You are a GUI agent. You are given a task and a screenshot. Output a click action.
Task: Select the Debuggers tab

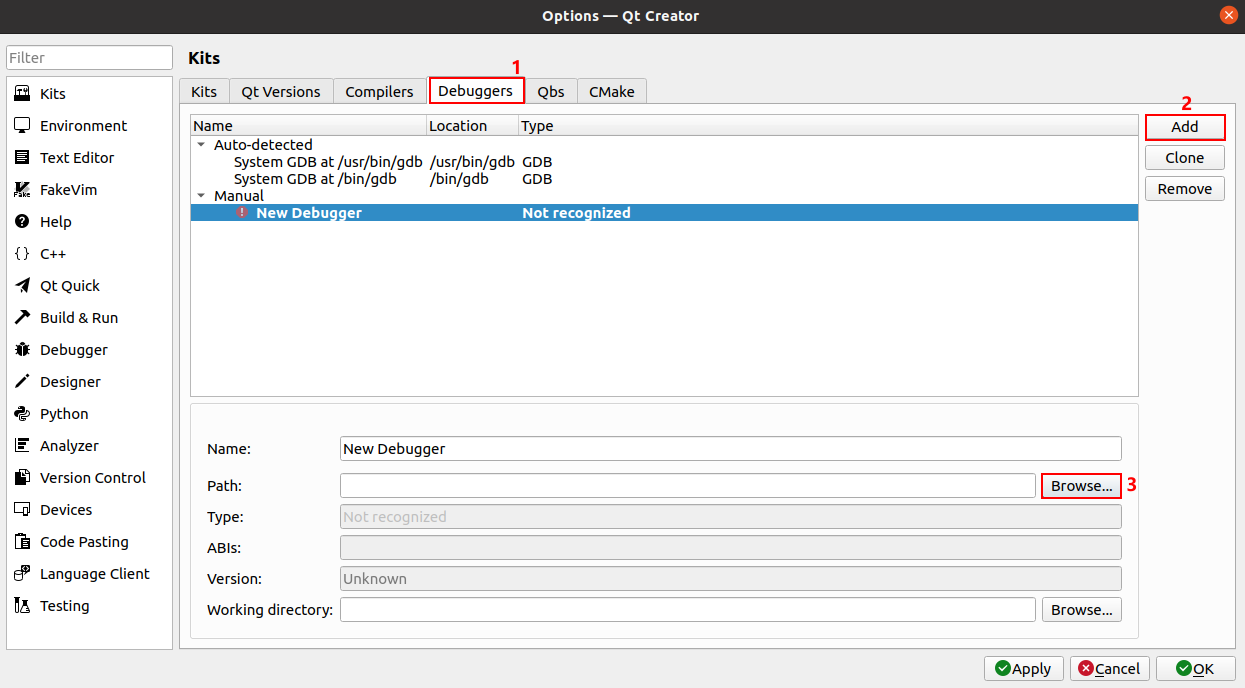pyautogui.click(x=477, y=91)
